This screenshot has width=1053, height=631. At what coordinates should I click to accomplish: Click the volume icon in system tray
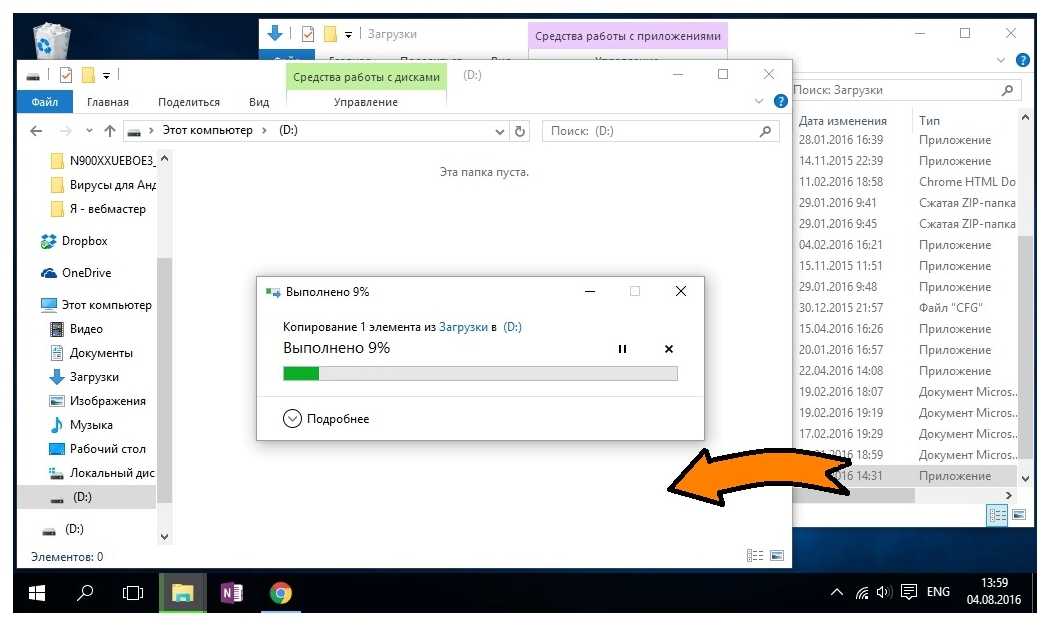pyautogui.click(x=883, y=593)
